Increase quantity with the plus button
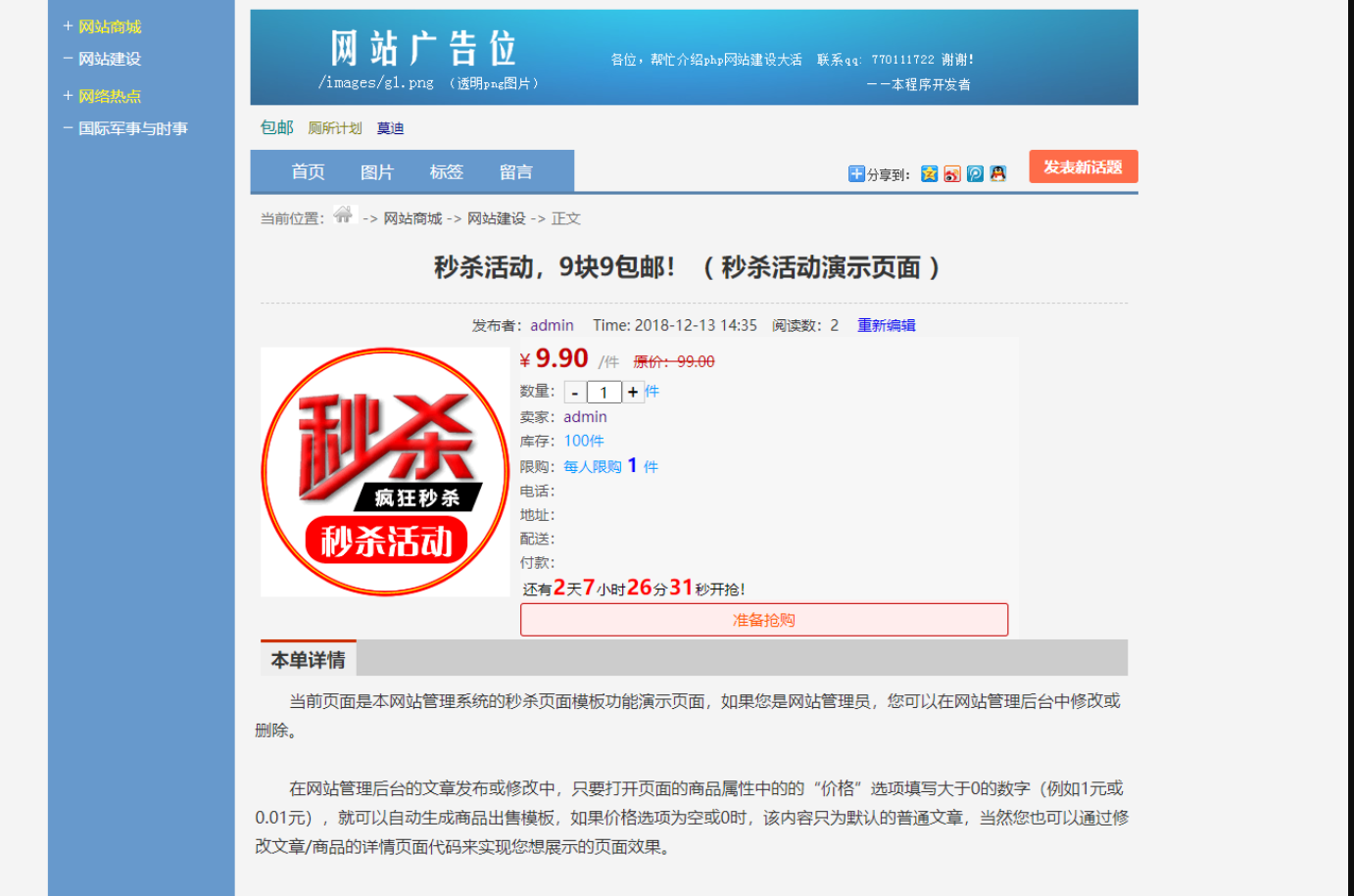Image resolution: width=1354 pixels, height=896 pixels. (x=633, y=392)
